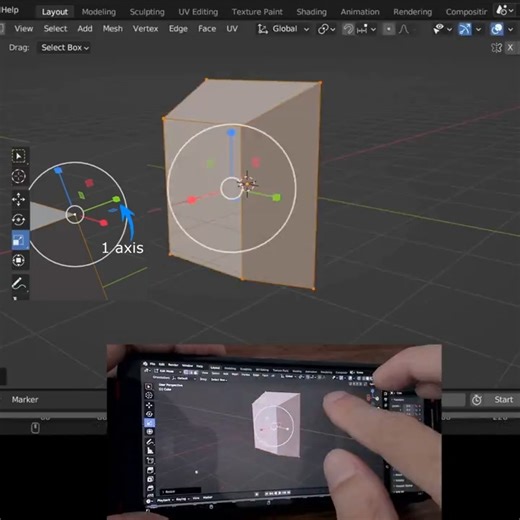Open the Select Box drag dropdown
Viewport: 520px width, 520px height.
(x=64, y=48)
